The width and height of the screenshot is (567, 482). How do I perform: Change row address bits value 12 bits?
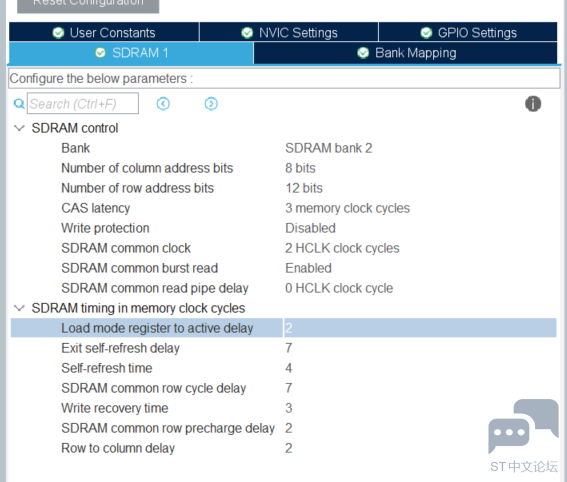pos(304,188)
